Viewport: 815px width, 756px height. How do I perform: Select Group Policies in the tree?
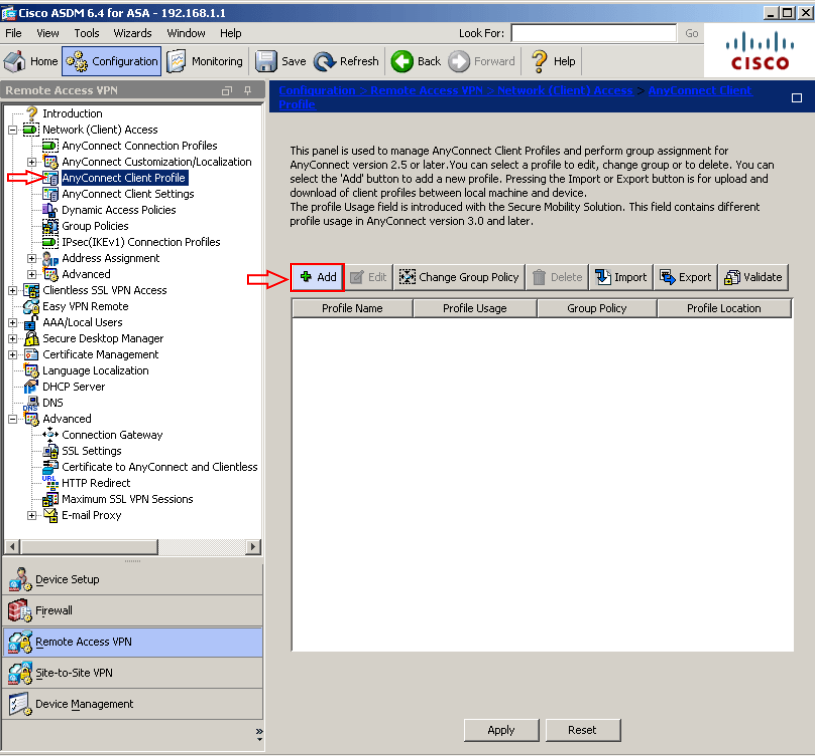pyautogui.click(x=95, y=226)
